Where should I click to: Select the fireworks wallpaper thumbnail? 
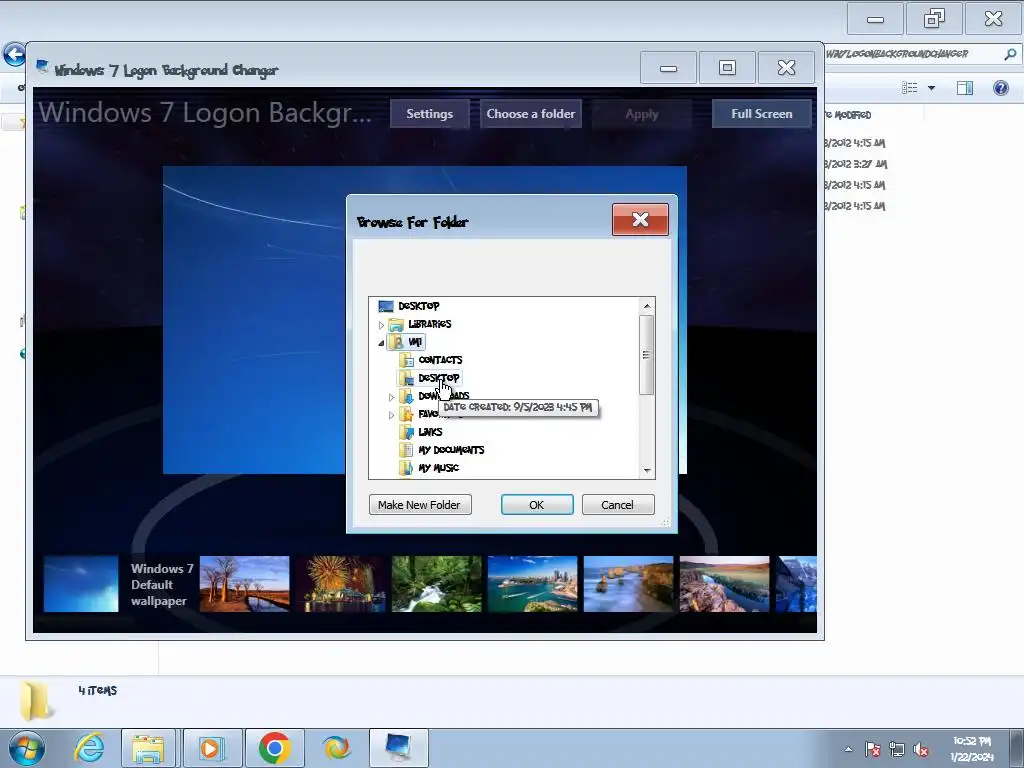pyautogui.click(x=340, y=584)
